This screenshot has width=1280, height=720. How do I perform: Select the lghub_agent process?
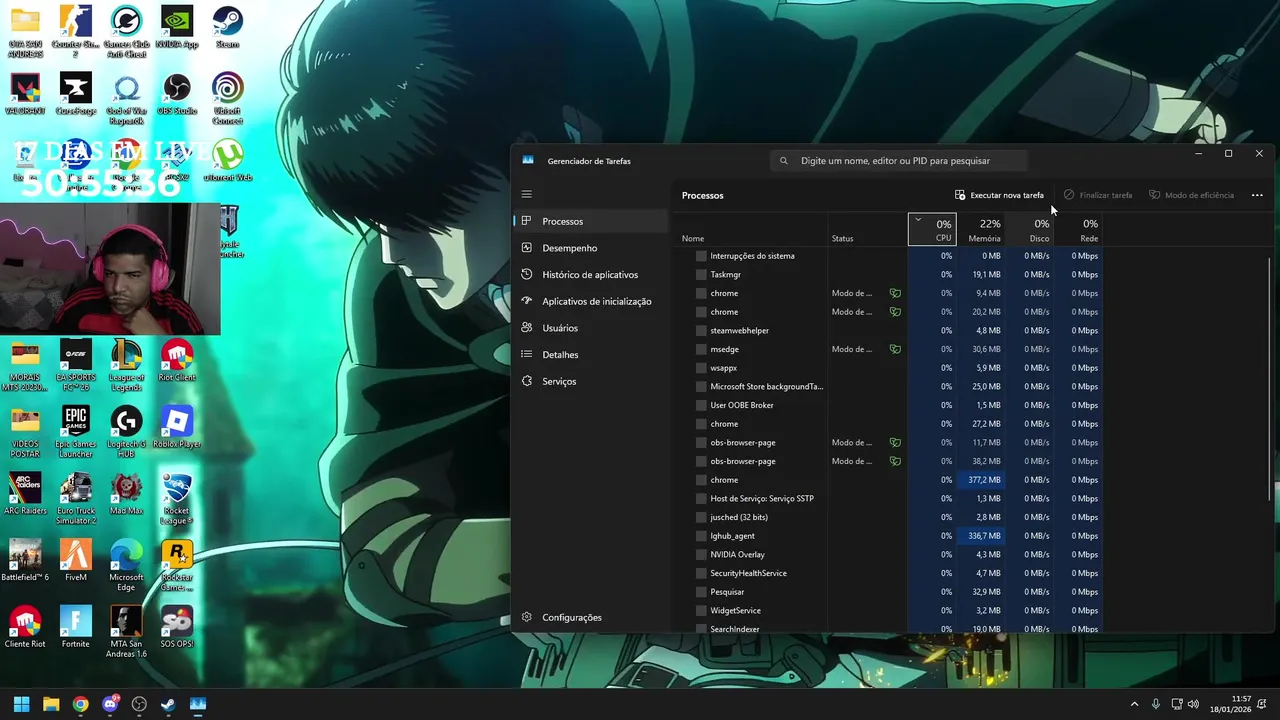tap(890, 536)
